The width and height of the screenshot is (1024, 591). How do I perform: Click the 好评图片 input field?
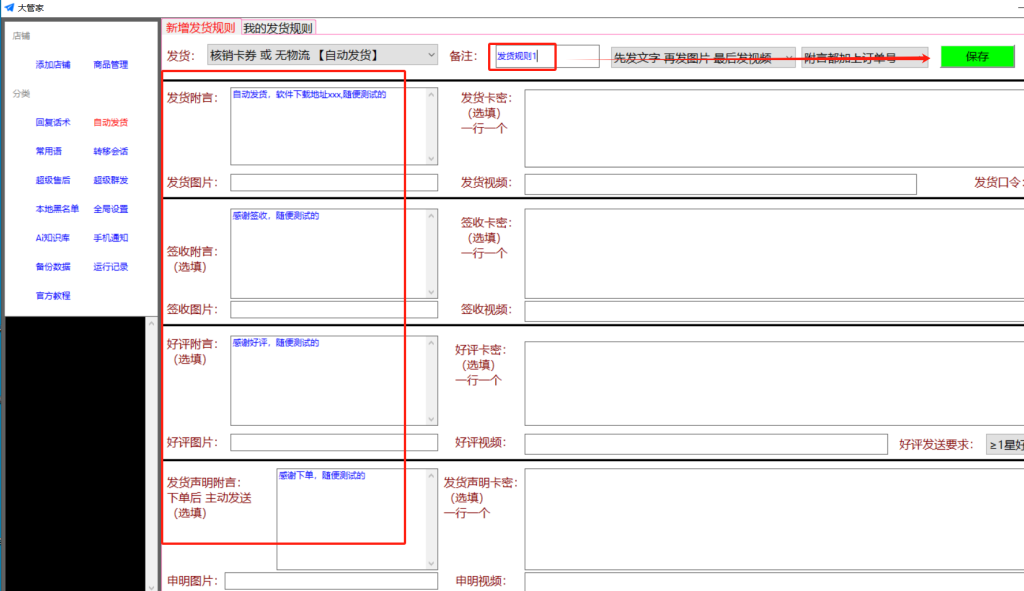tap(334, 442)
